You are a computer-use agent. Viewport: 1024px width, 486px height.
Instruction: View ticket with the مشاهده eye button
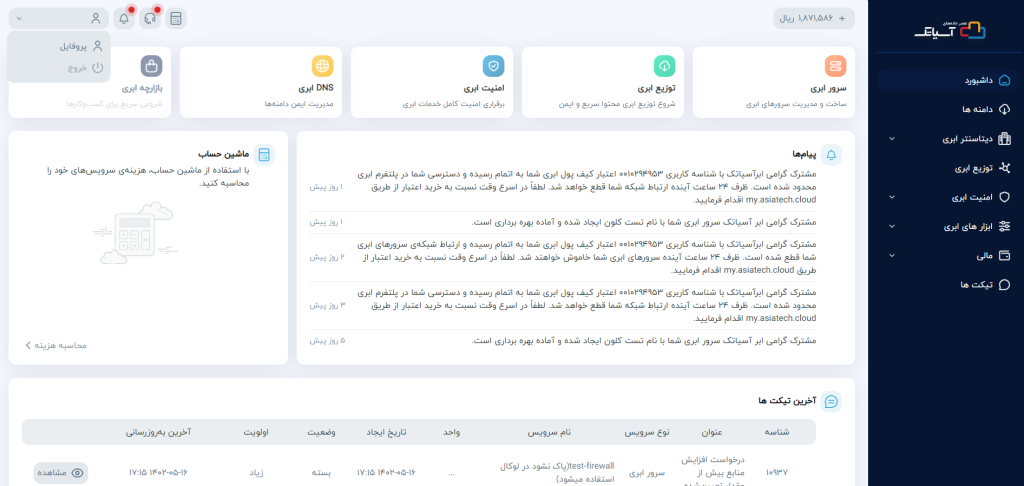tap(61, 472)
